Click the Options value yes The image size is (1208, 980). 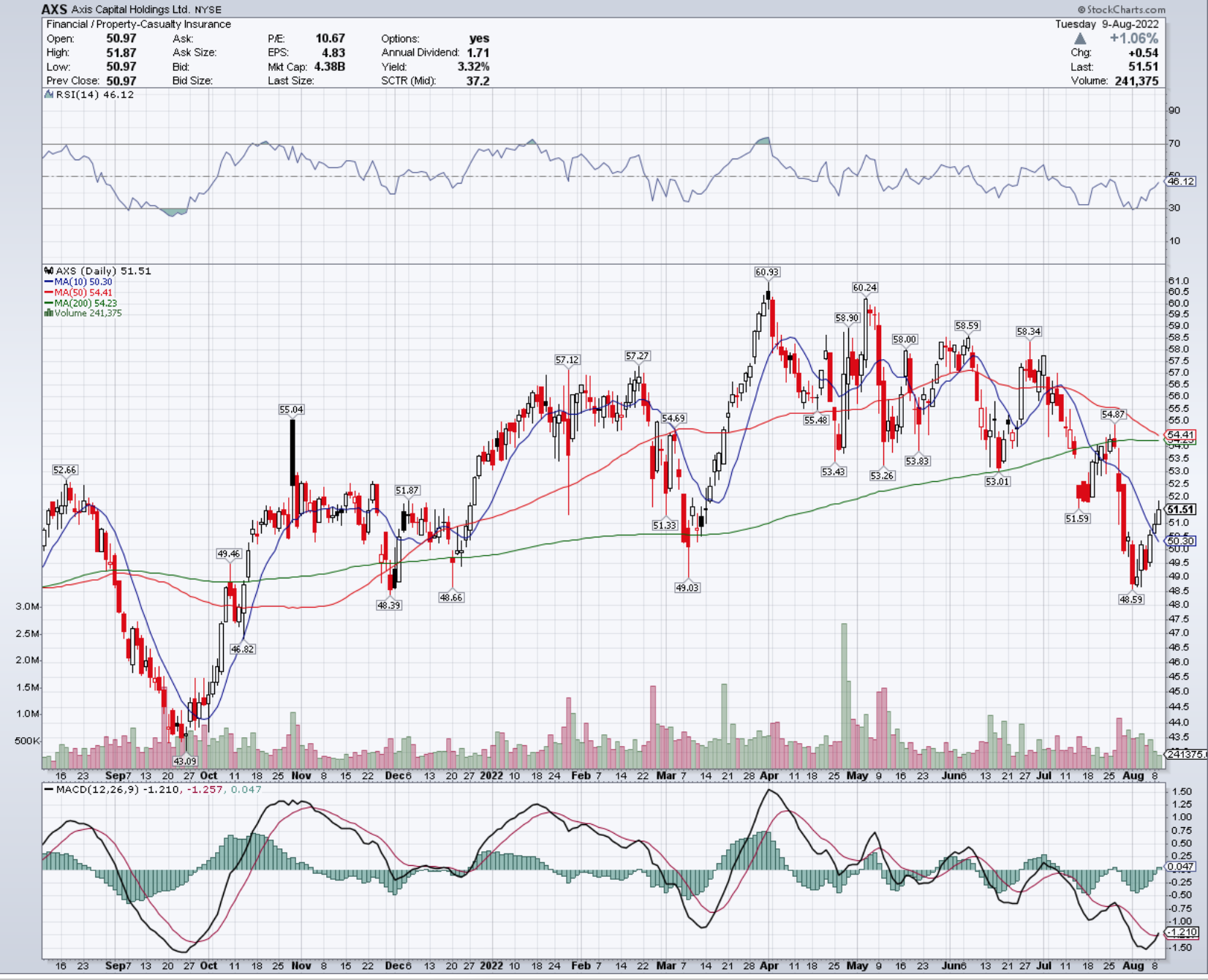(x=479, y=38)
